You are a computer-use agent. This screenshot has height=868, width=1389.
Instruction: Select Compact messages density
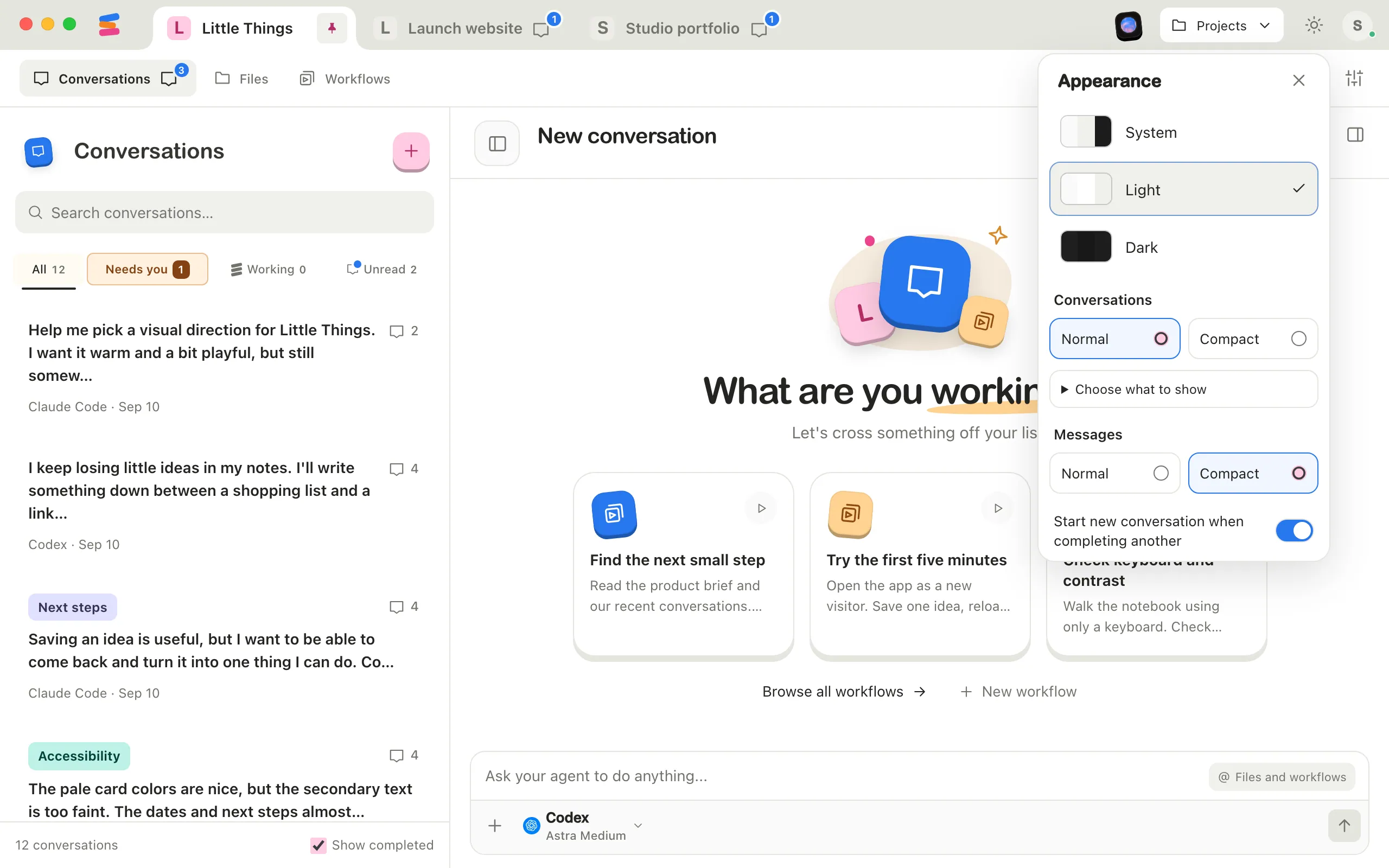(x=1253, y=473)
